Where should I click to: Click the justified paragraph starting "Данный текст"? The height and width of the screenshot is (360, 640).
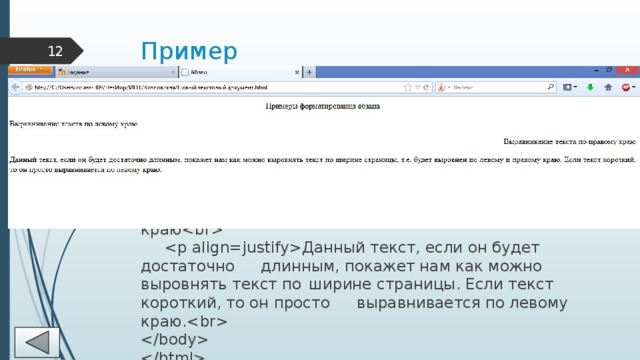(x=322, y=164)
